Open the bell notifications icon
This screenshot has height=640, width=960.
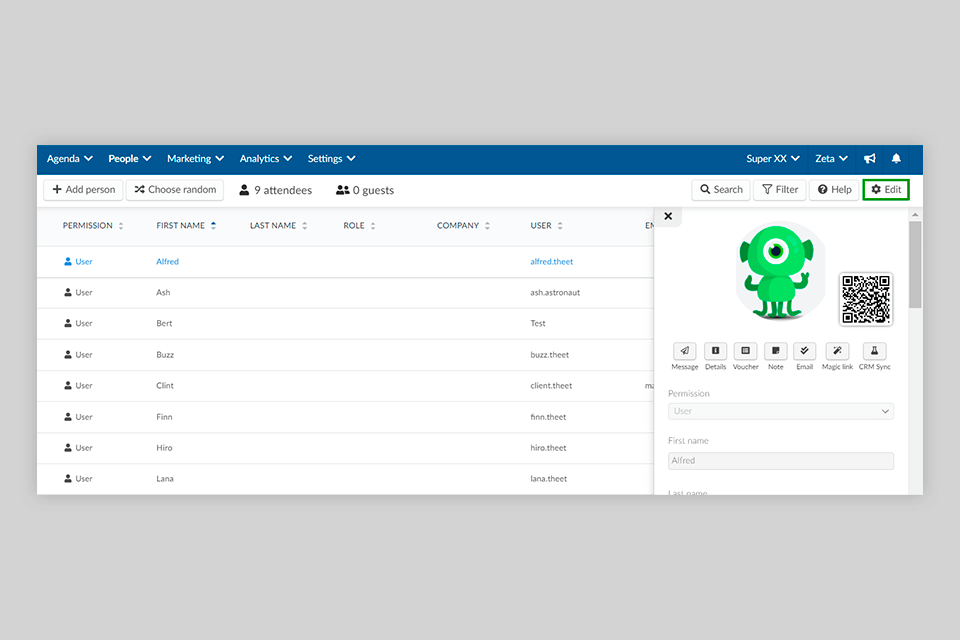tap(896, 159)
